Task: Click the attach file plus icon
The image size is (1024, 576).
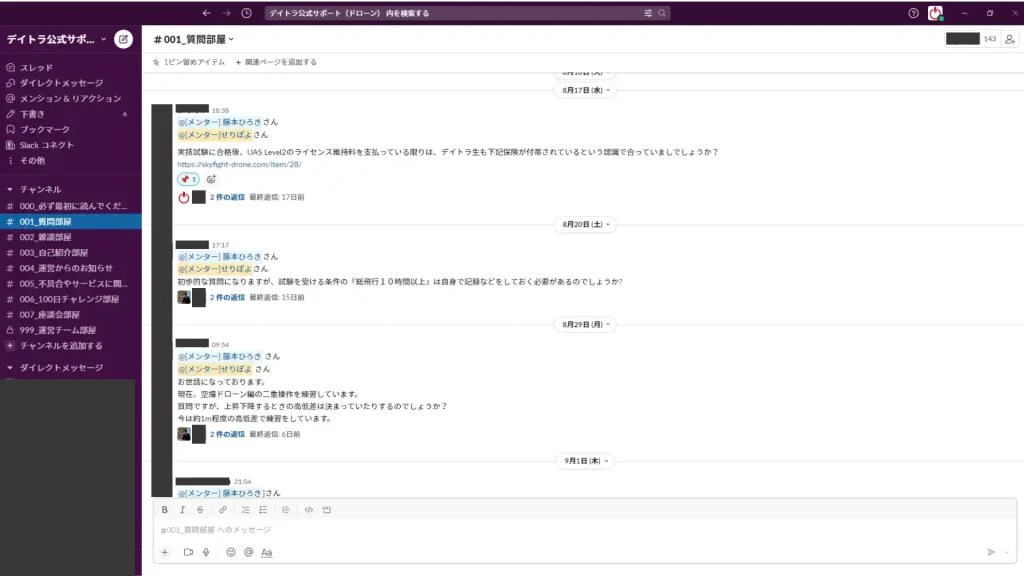Action: pos(164,552)
